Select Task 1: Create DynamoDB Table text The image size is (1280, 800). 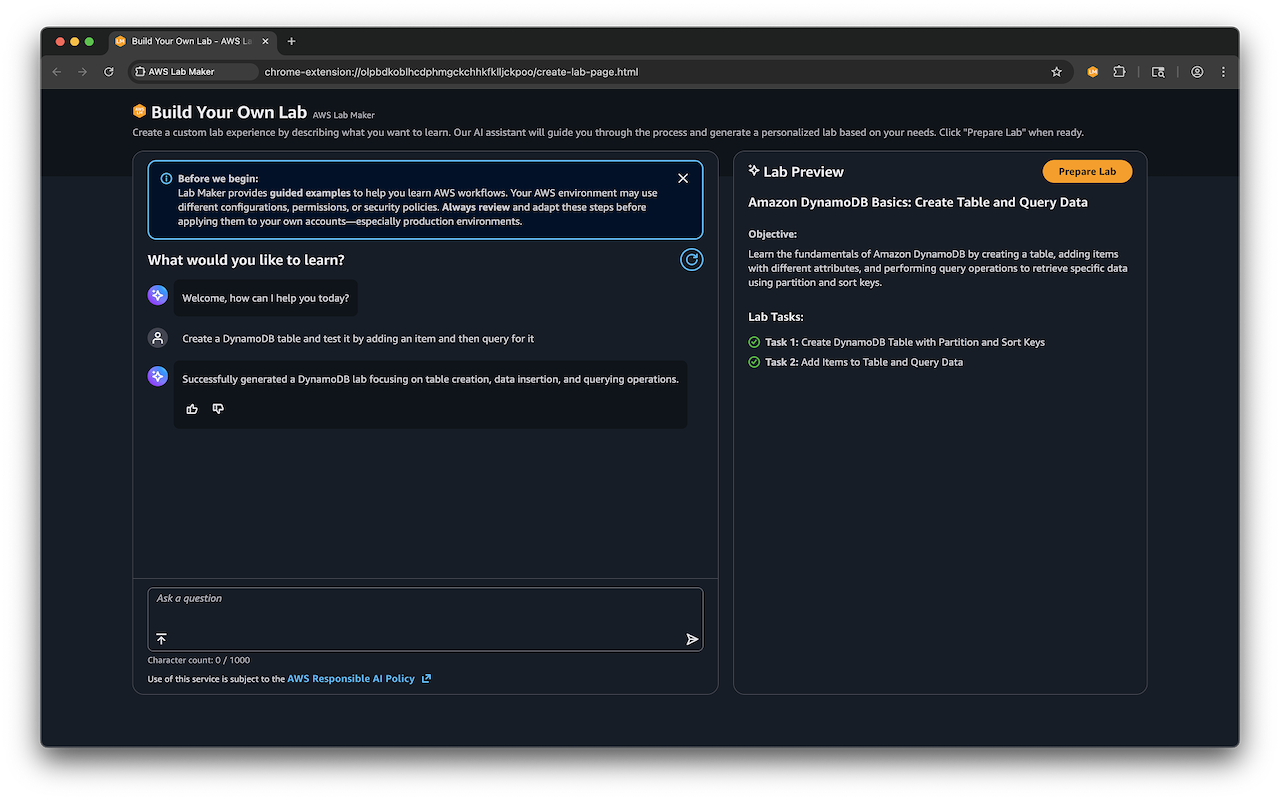point(905,342)
